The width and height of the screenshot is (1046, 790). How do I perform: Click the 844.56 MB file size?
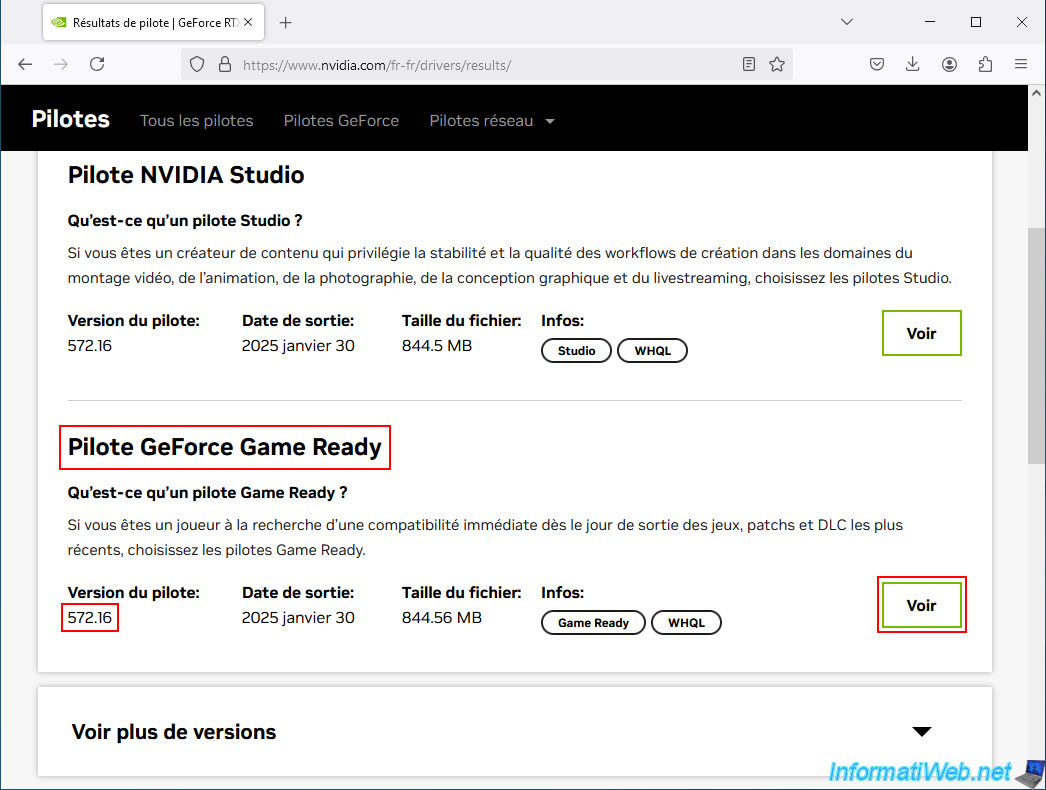click(442, 618)
